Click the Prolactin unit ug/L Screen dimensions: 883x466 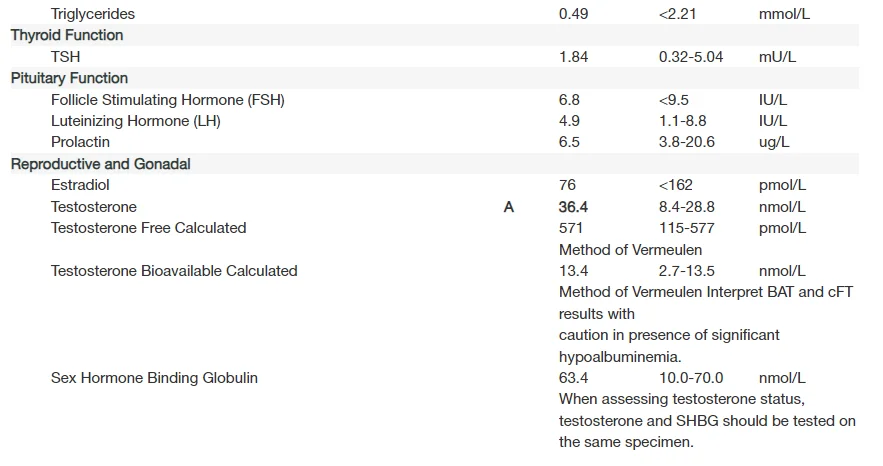774,142
